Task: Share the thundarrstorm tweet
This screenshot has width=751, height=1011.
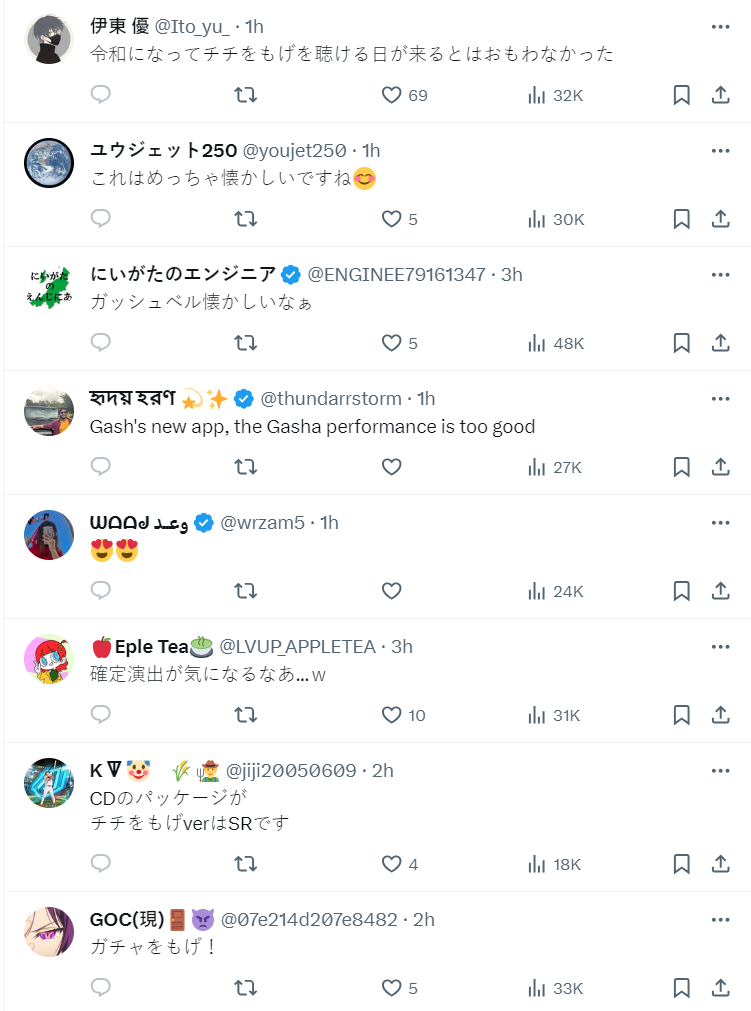Action: [720, 467]
